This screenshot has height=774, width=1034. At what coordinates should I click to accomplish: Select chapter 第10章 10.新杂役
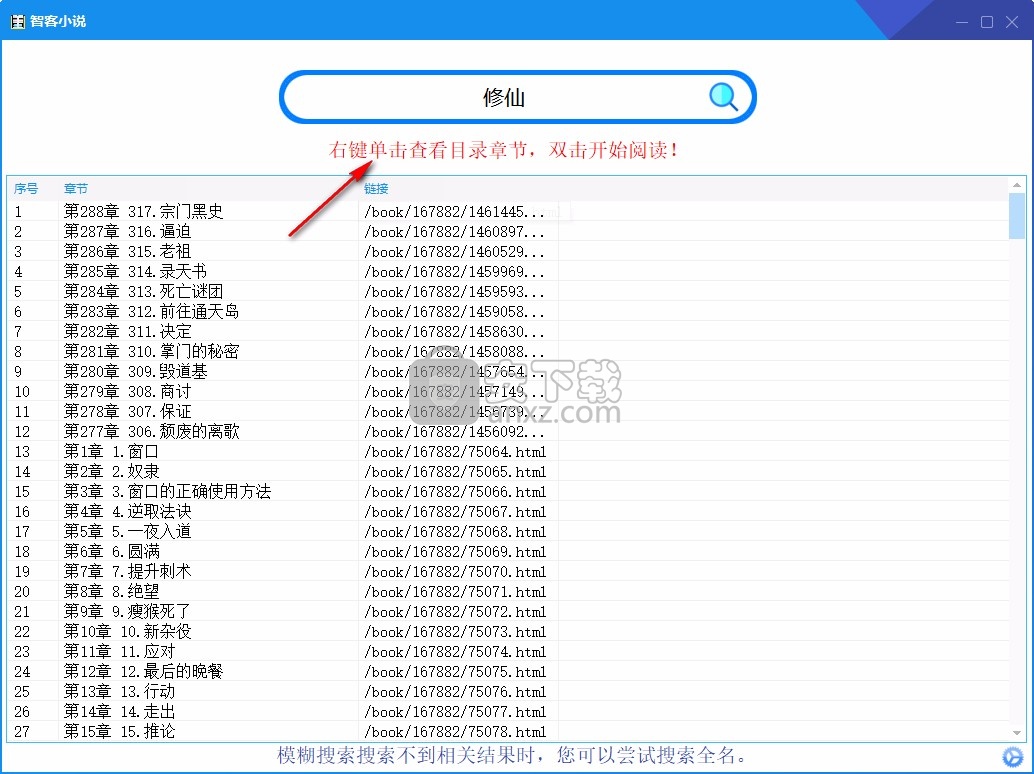pos(127,631)
